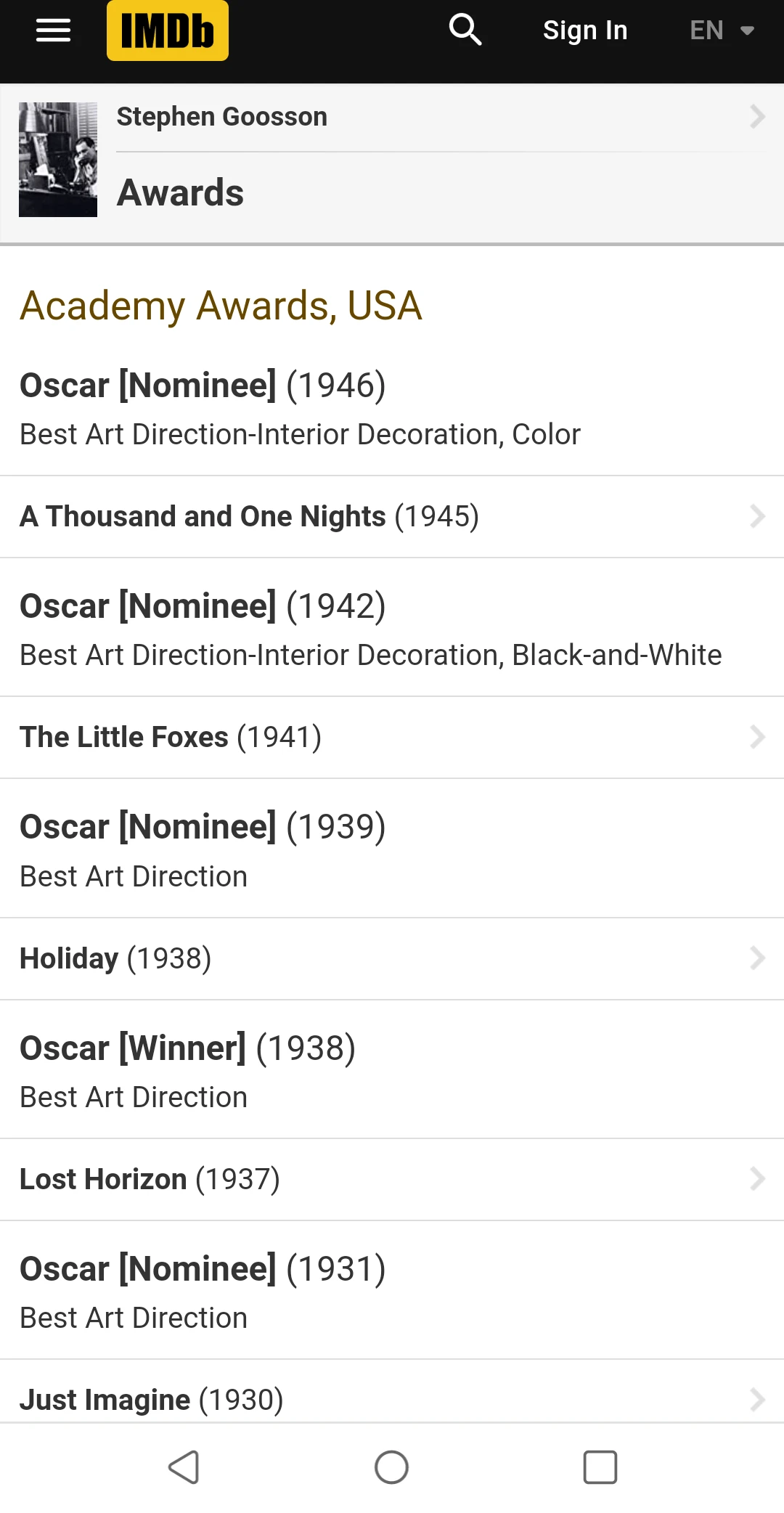Tap the chevron on the Holiday row
Image resolution: width=784 pixels, height=1513 pixels.
[757, 959]
